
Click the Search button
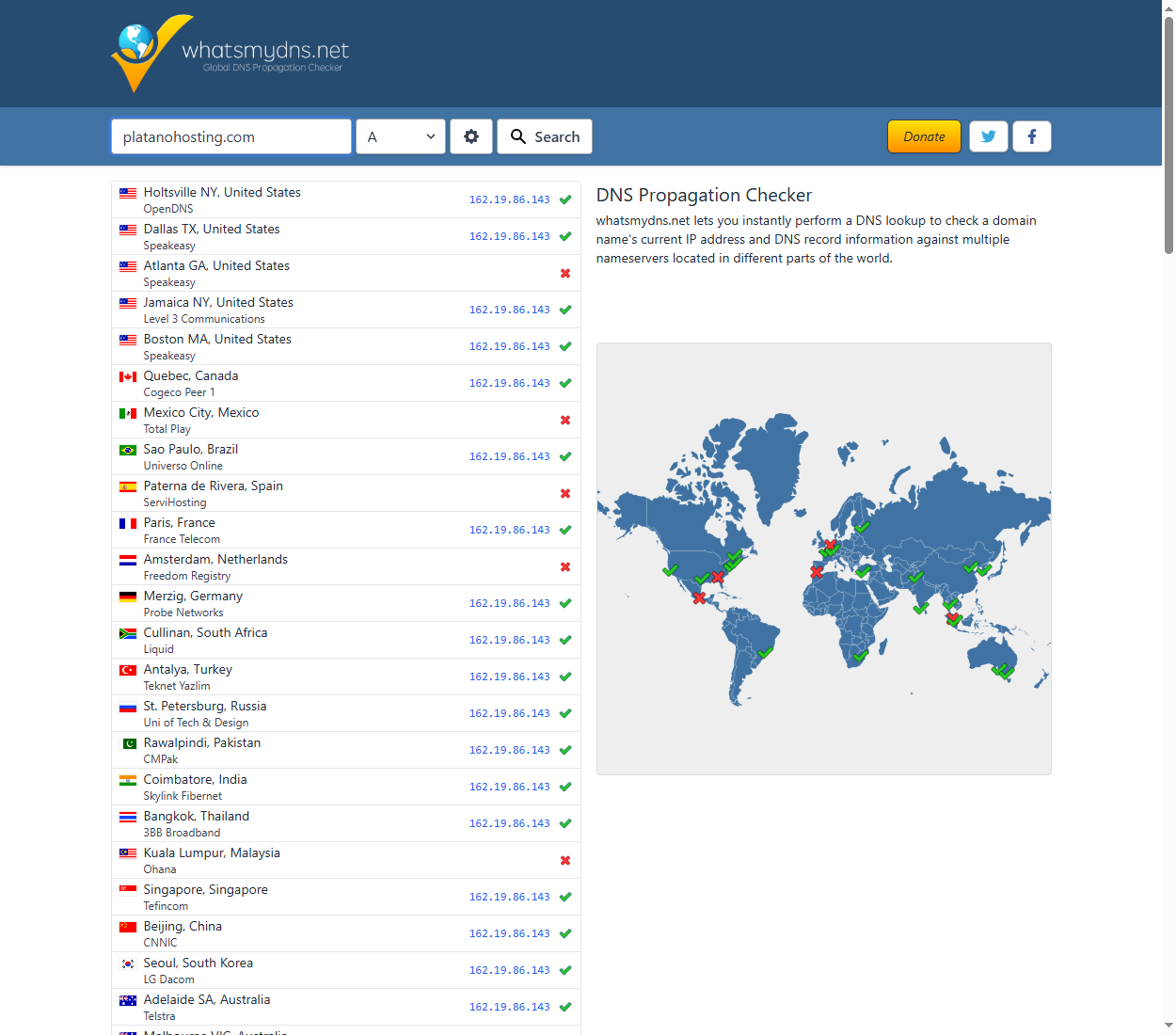(545, 136)
